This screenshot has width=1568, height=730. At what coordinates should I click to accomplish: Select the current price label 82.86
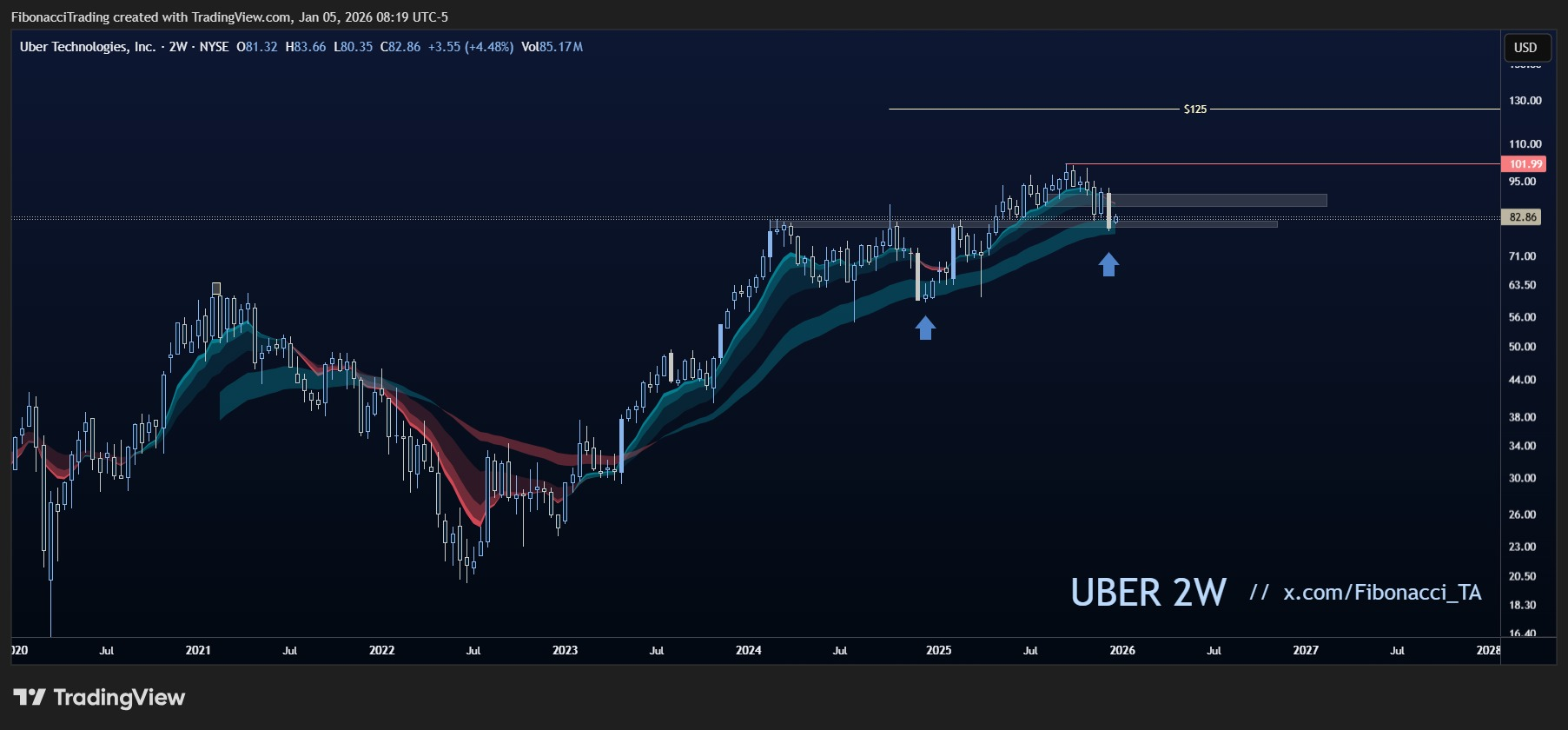(1521, 217)
